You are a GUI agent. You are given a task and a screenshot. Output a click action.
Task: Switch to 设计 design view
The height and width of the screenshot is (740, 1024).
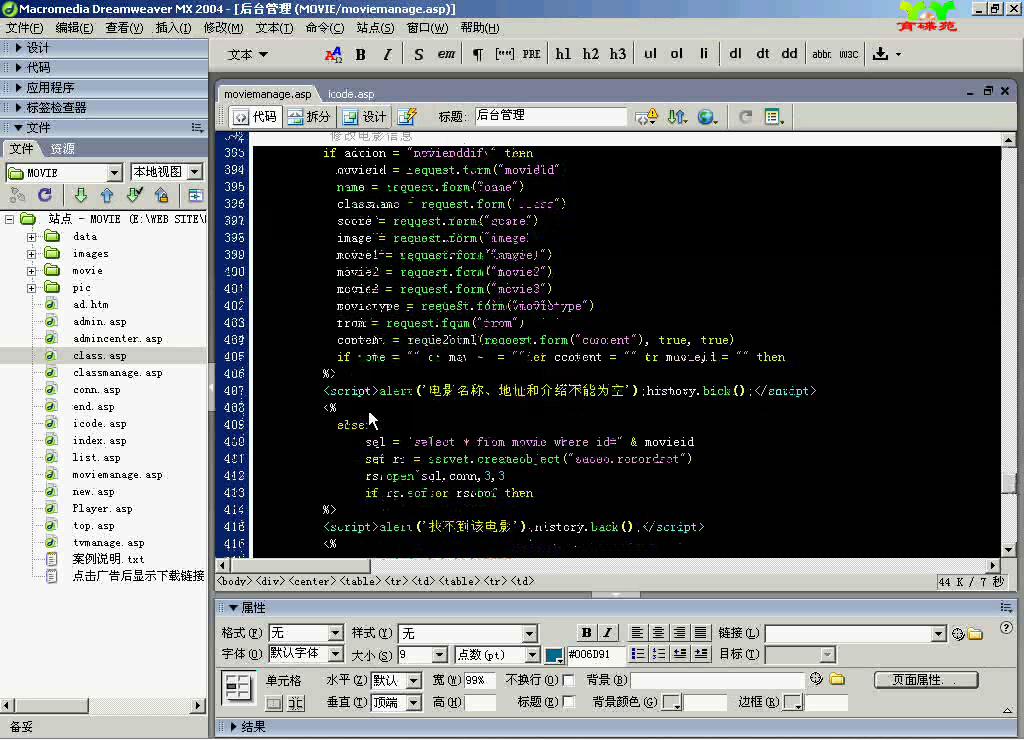[x=365, y=117]
